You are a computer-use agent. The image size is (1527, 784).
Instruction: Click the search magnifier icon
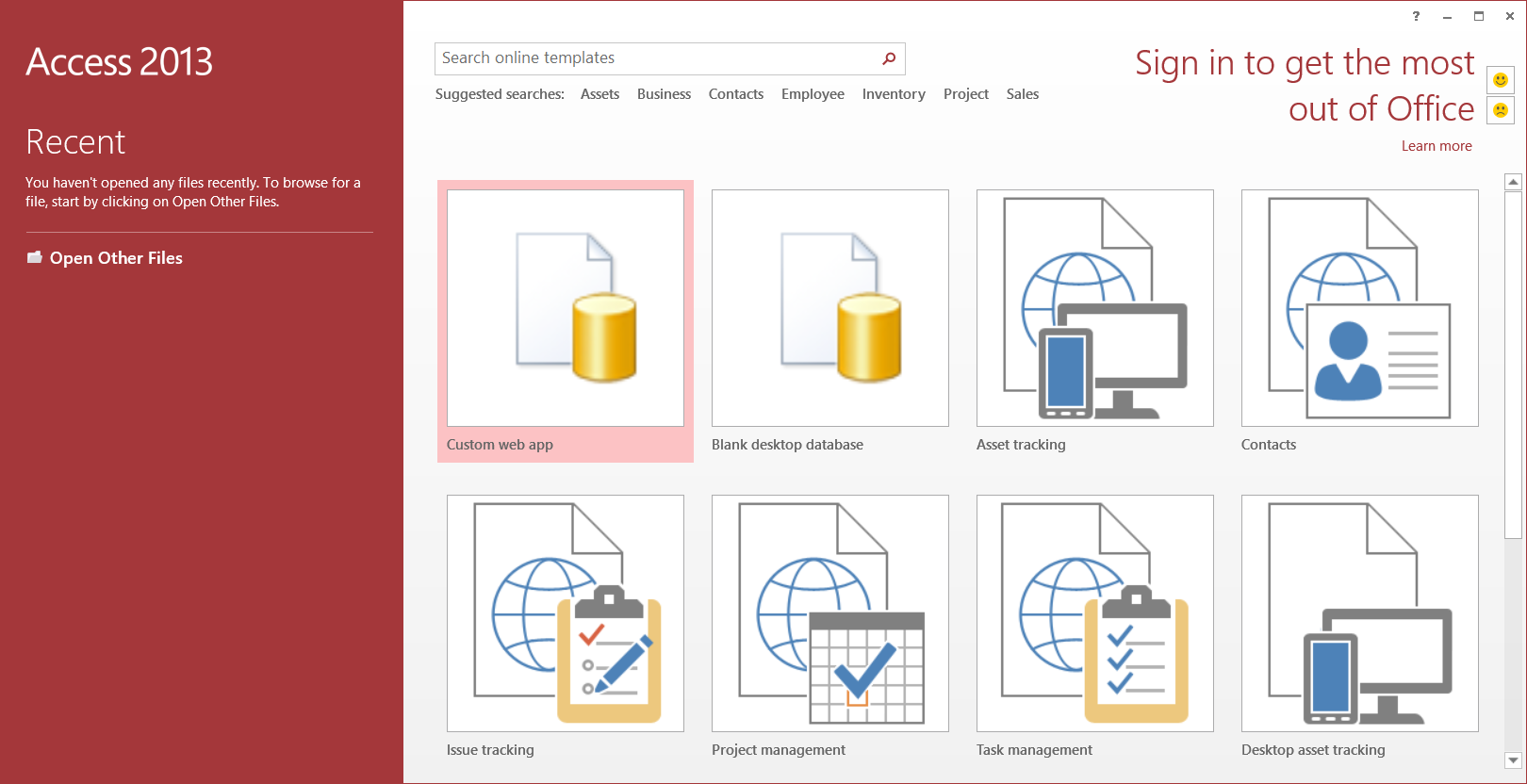click(x=889, y=58)
